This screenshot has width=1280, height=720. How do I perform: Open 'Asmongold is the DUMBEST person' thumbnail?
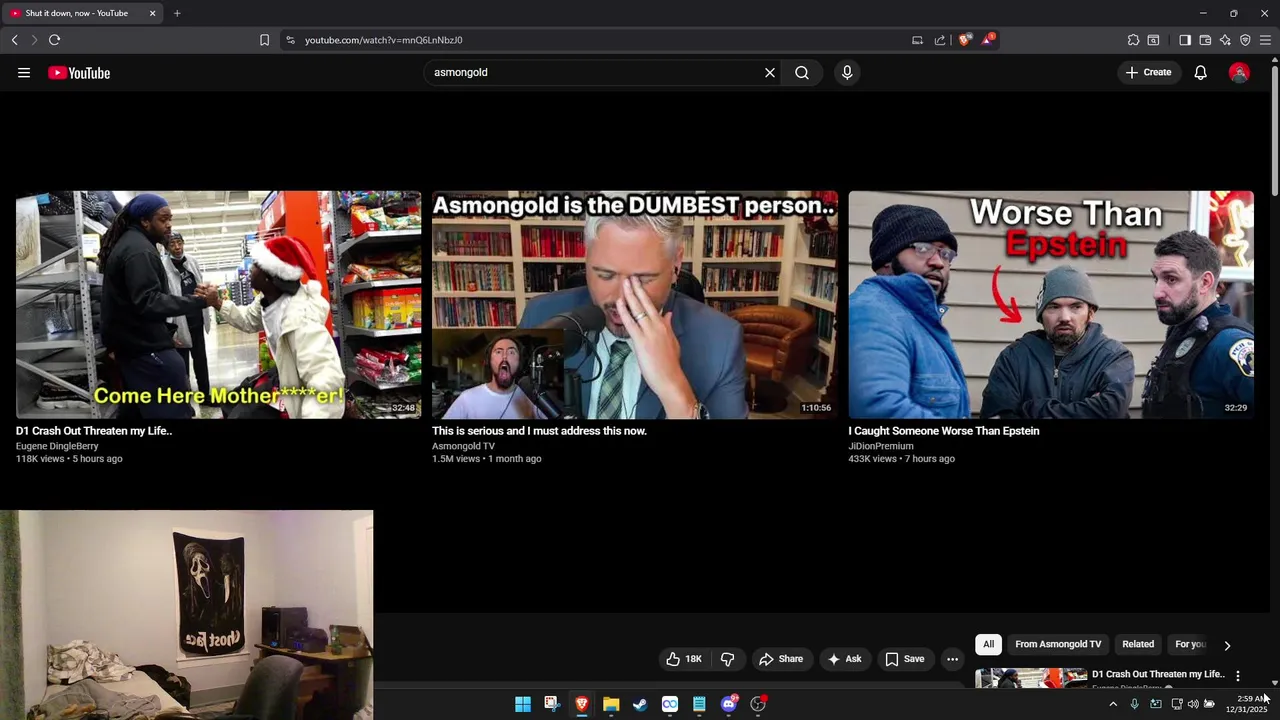(635, 305)
